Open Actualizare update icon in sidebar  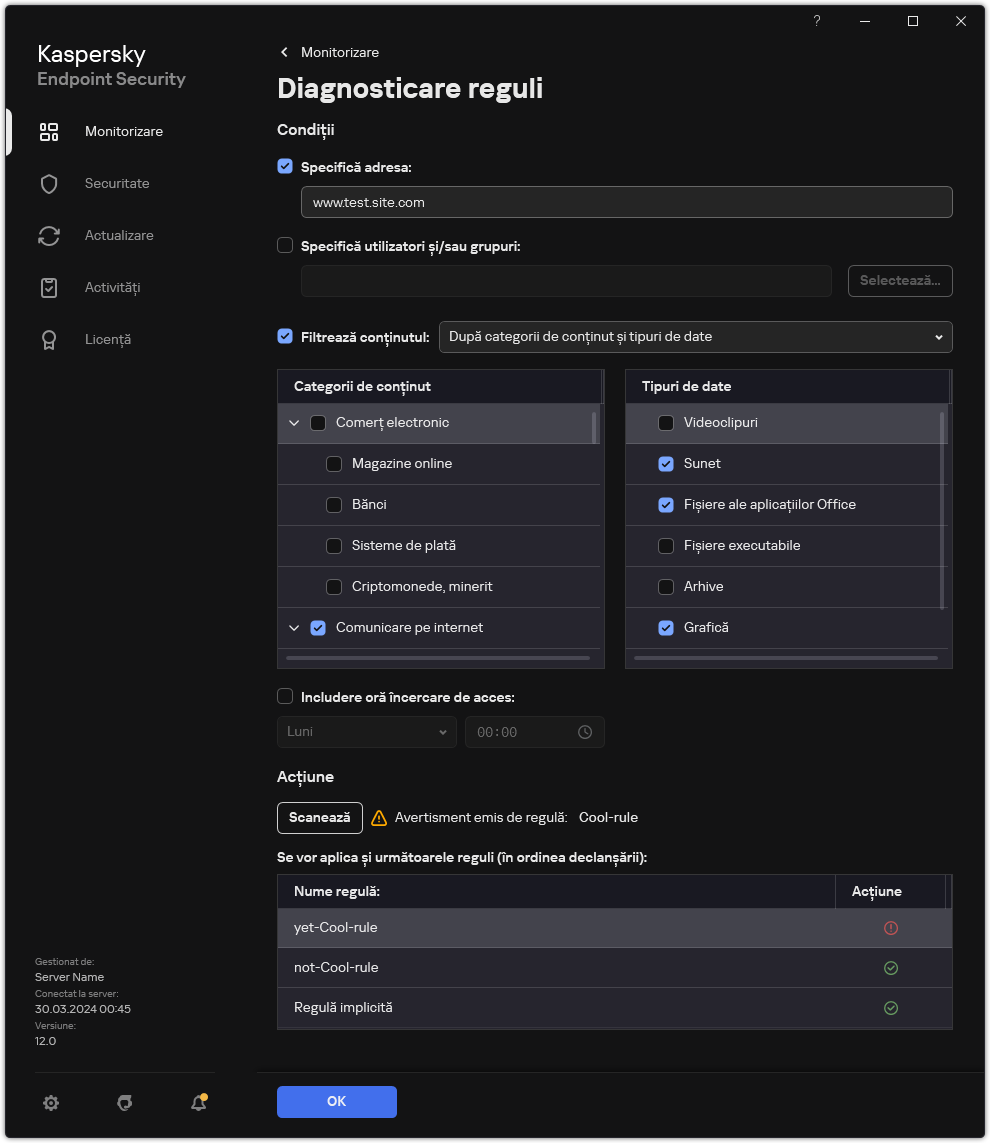(49, 235)
